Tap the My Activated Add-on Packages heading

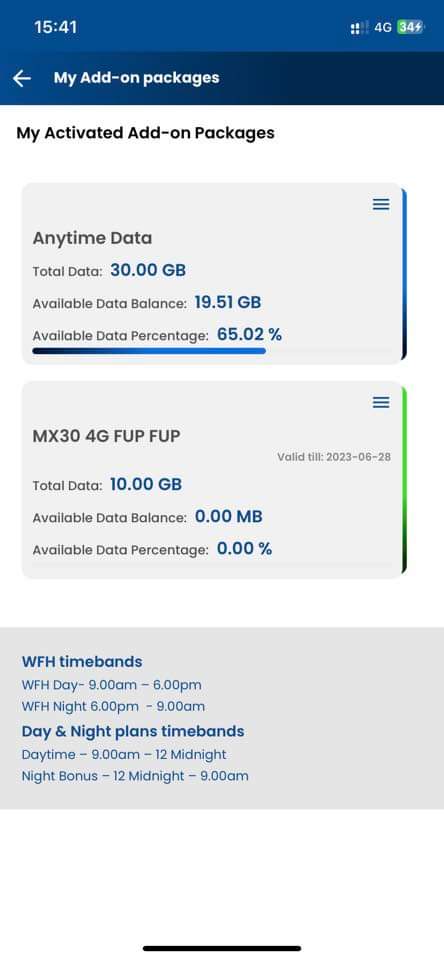145,133
